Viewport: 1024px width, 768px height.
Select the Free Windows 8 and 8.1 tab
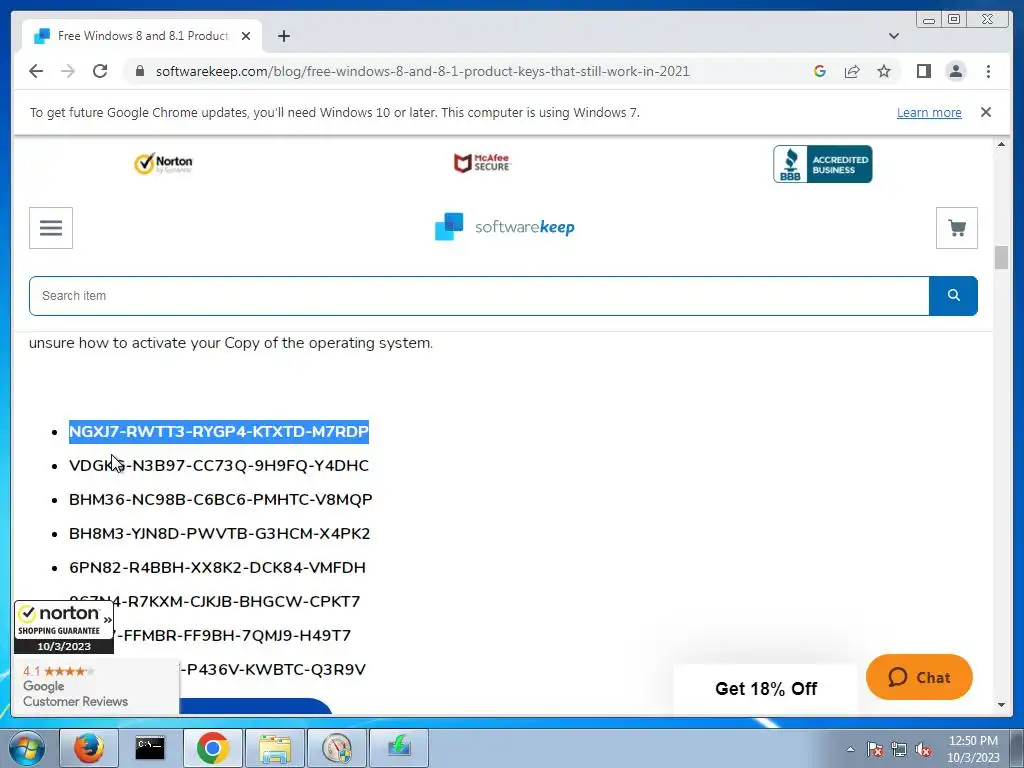(x=142, y=36)
